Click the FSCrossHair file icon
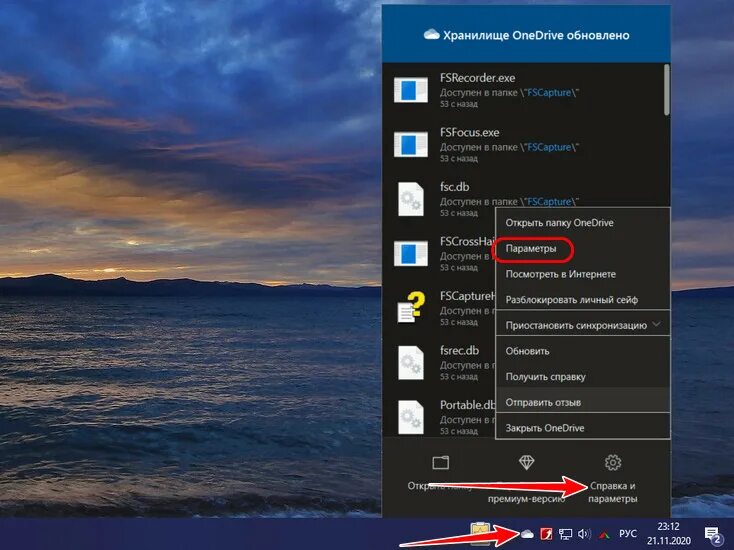This screenshot has width=734, height=550. (411, 253)
